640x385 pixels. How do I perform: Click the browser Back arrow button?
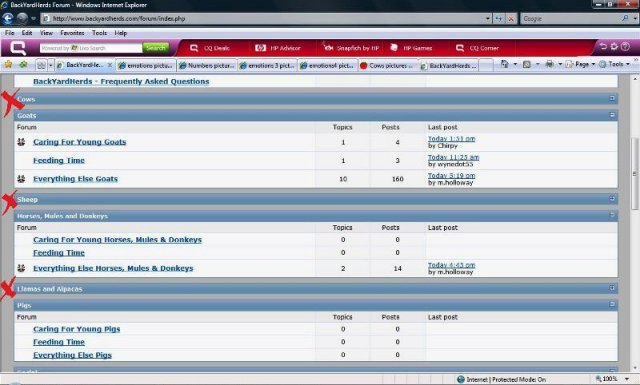coord(8,18)
